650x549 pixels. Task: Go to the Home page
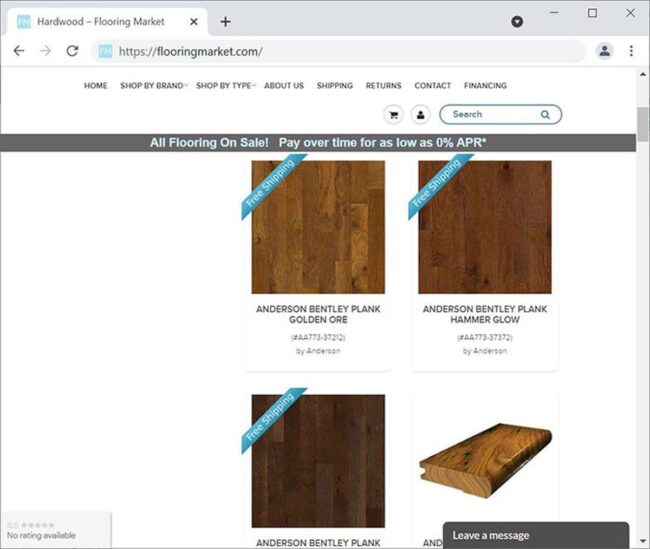click(x=96, y=85)
